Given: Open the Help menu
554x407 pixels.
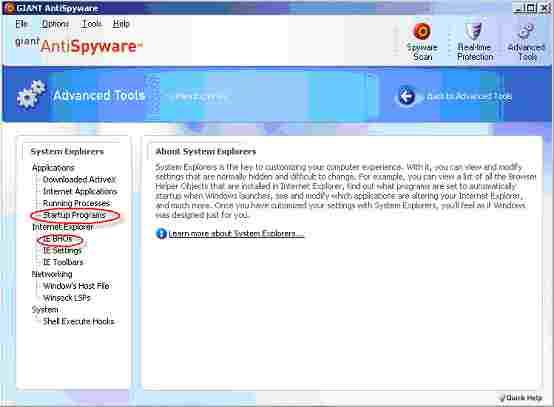Looking at the screenshot, I should pos(121,24).
